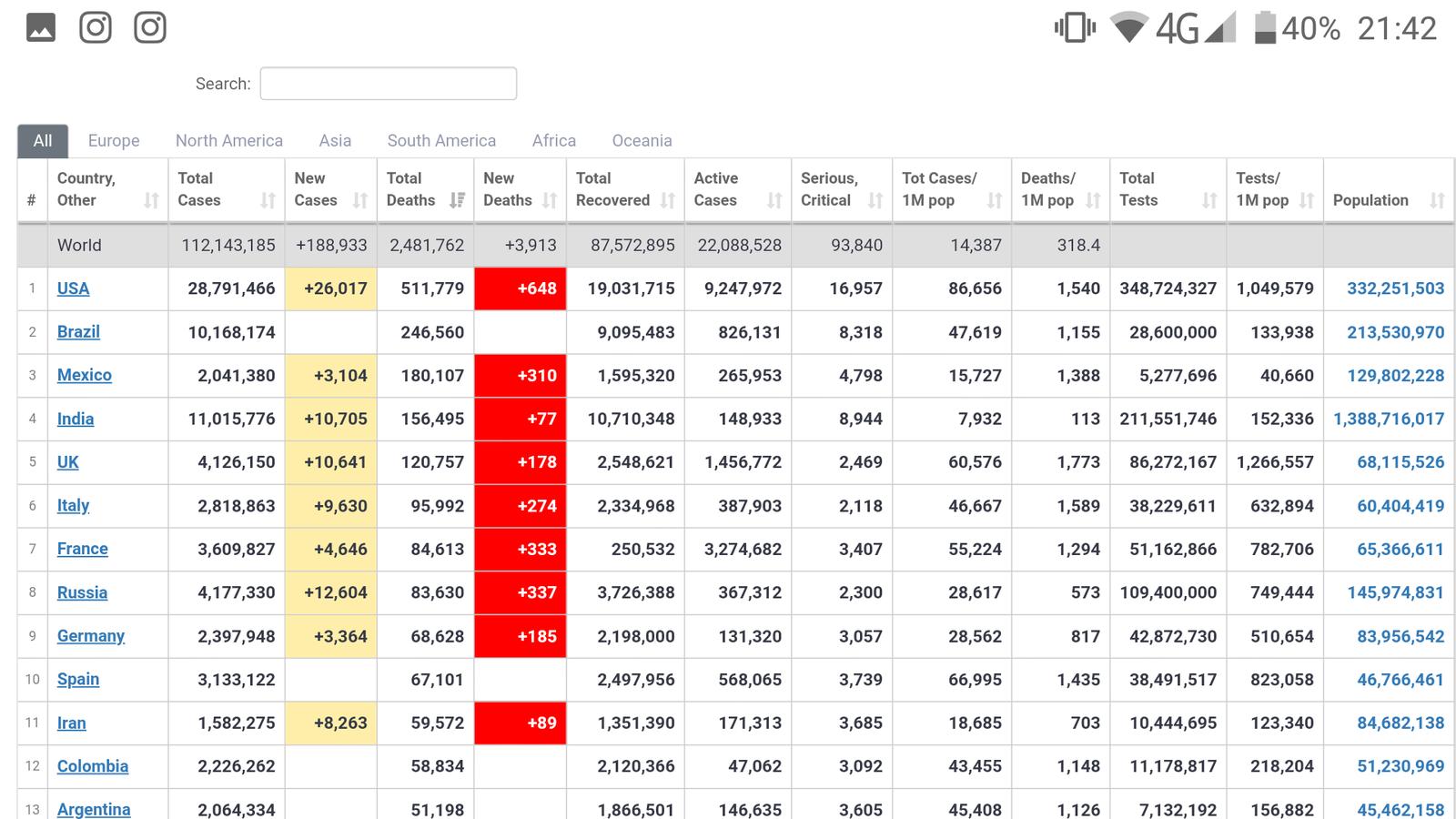Tap the battery status indicator
Image resolution: width=1456 pixels, height=819 pixels.
[1264, 28]
